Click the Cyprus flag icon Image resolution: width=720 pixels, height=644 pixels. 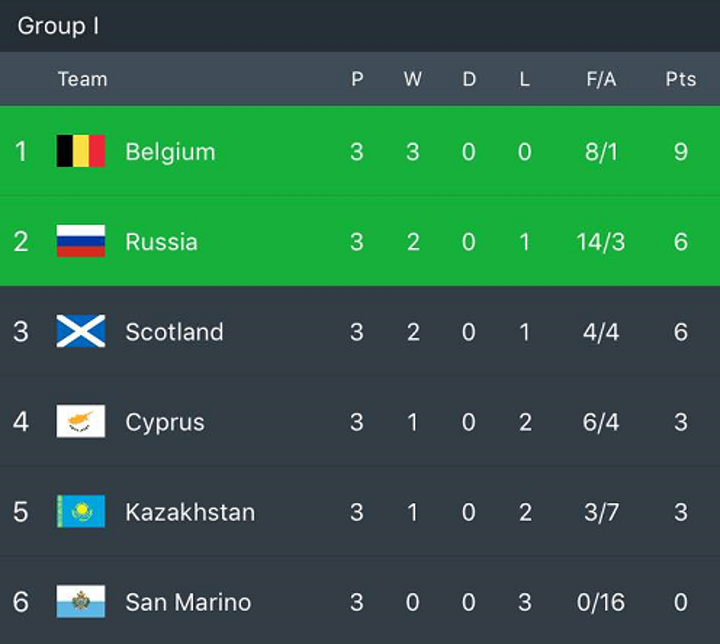81,422
